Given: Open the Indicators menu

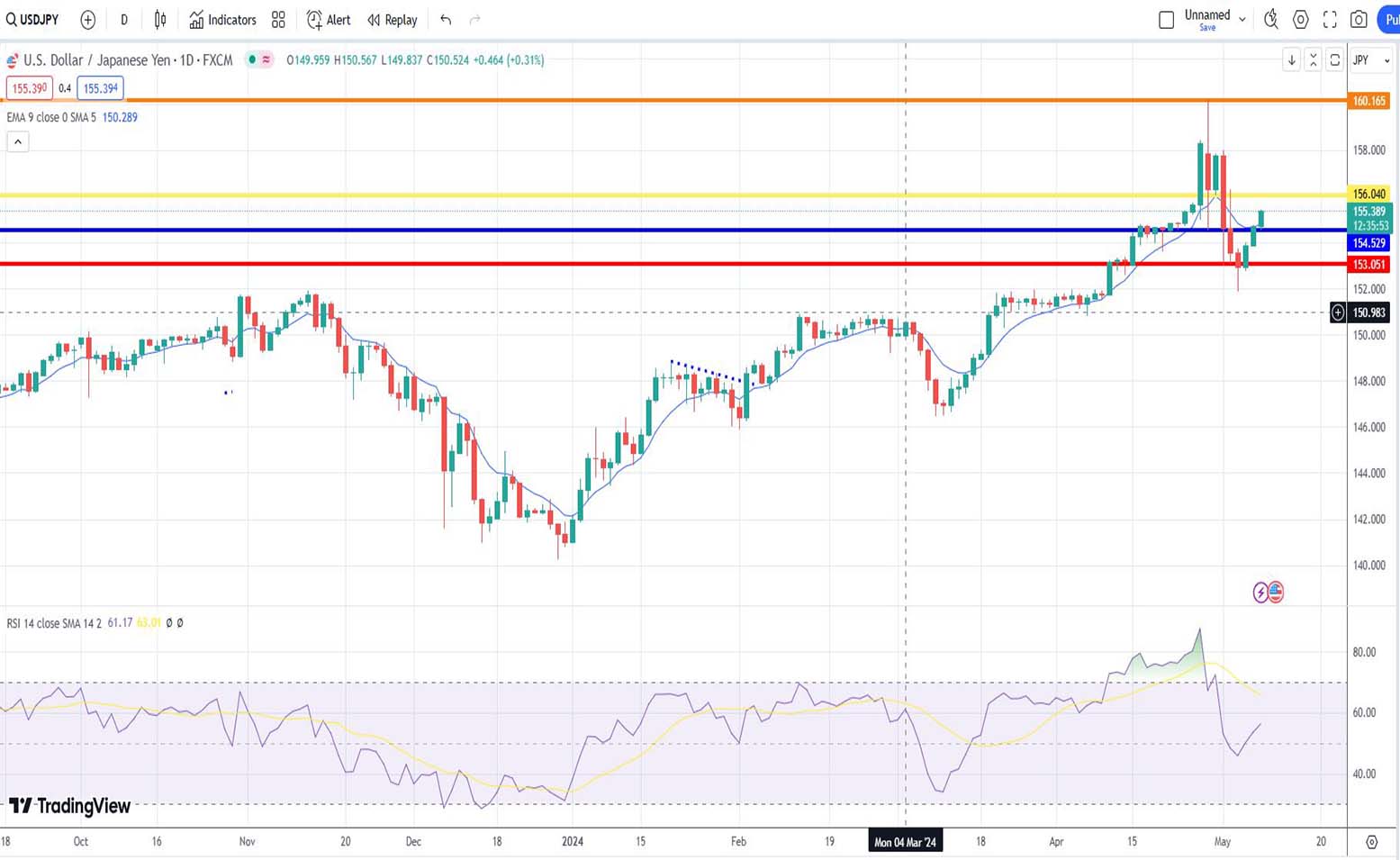Looking at the screenshot, I should coord(222,20).
